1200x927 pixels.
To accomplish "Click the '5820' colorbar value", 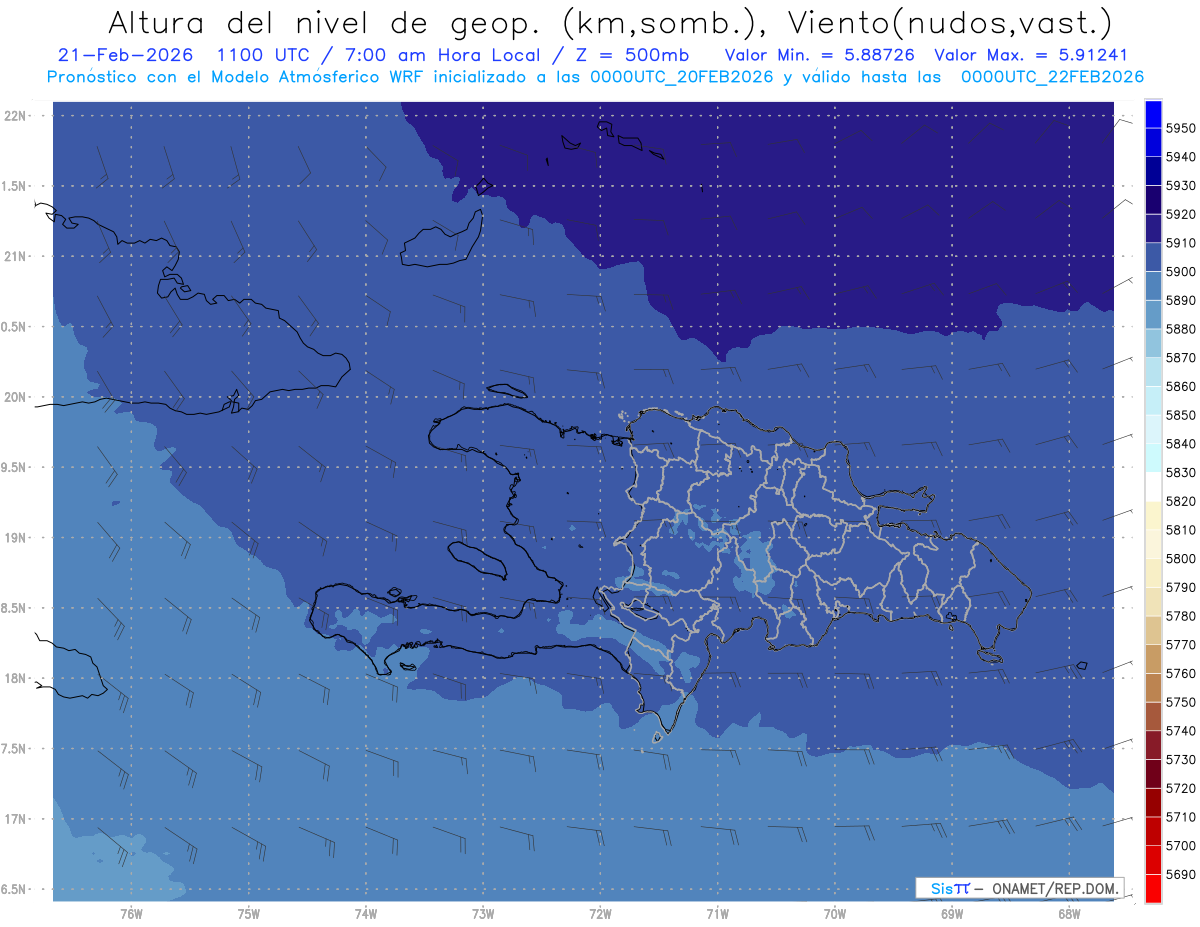I will click(1181, 501).
